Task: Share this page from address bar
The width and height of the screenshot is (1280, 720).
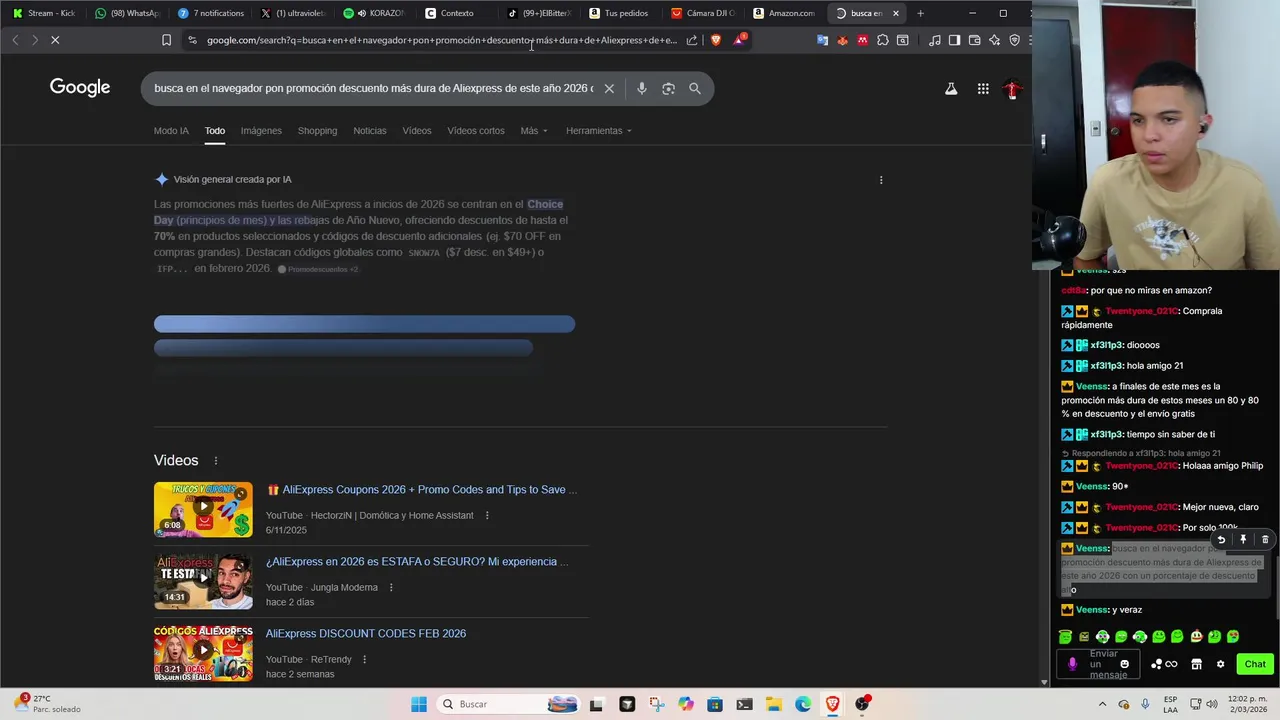Action: click(x=691, y=40)
